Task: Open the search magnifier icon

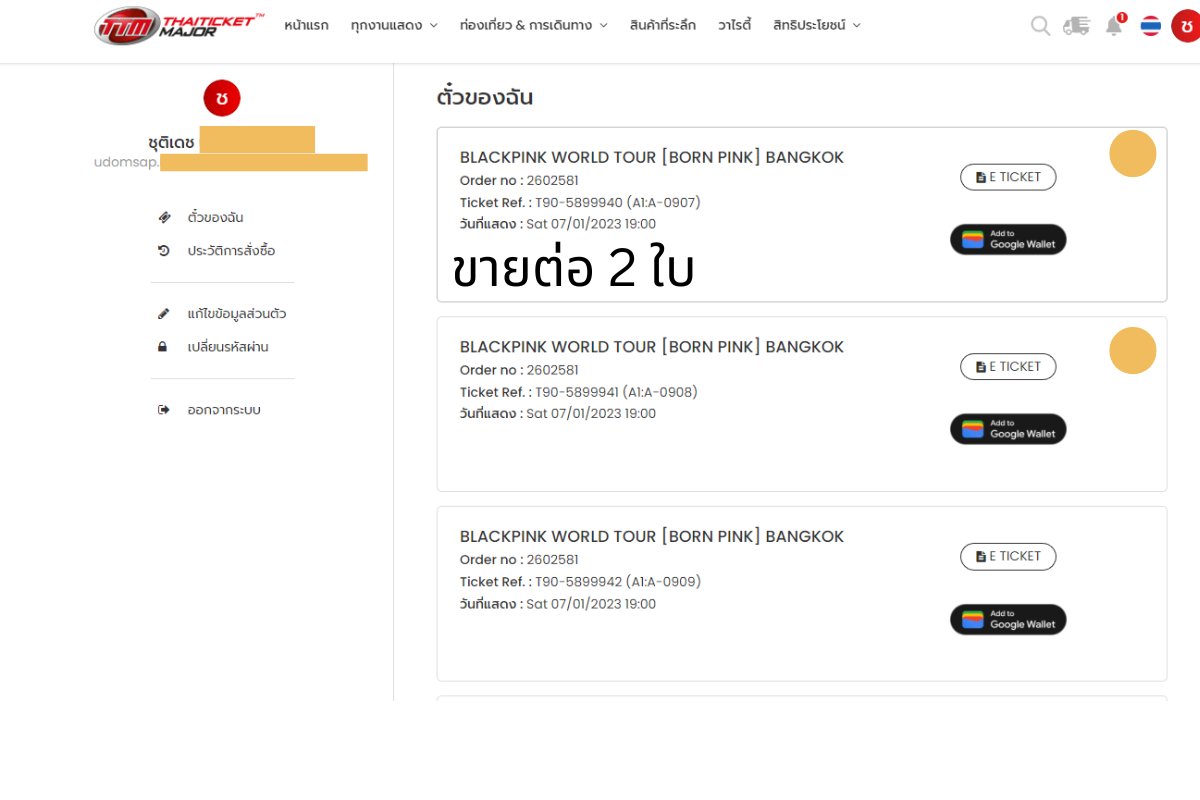Action: tap(1041, 26)
